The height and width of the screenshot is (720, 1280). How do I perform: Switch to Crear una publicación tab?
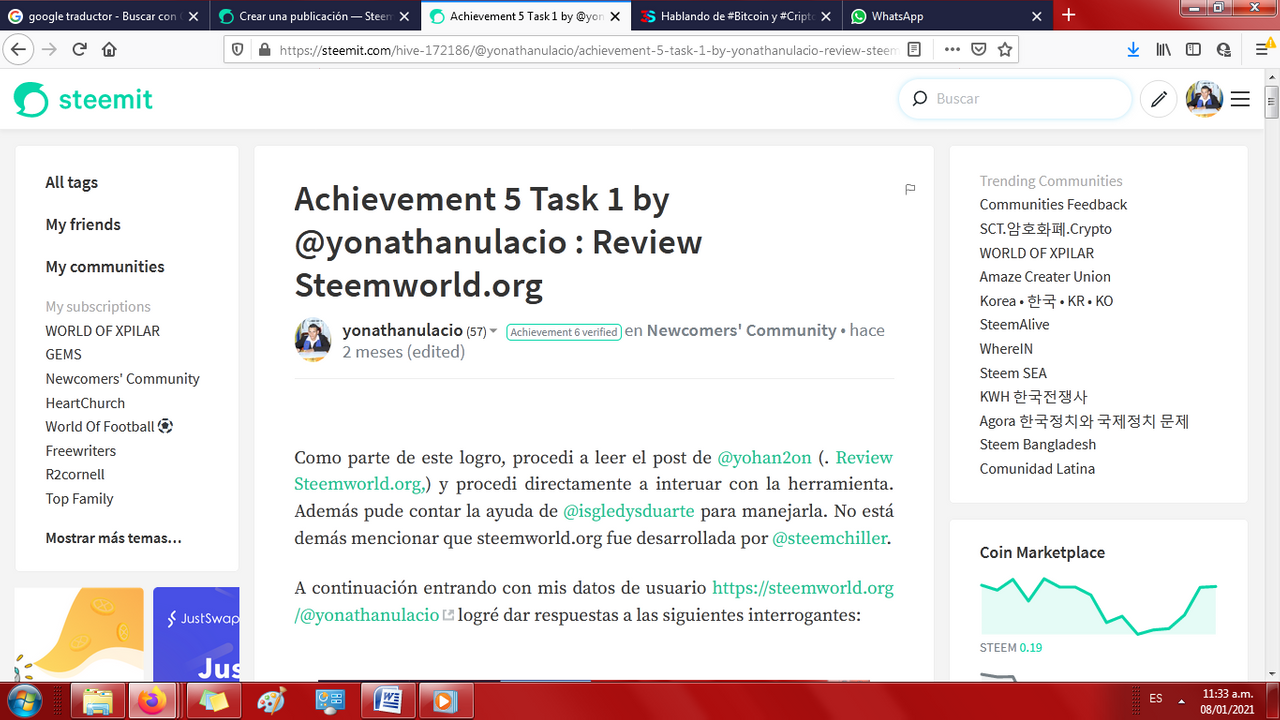click(315, 16)
